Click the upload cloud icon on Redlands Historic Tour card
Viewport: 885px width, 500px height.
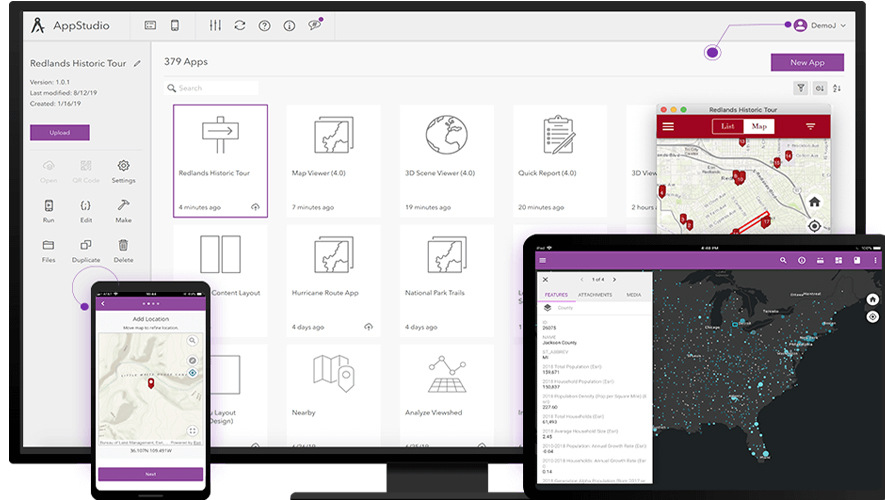(255, 207)
